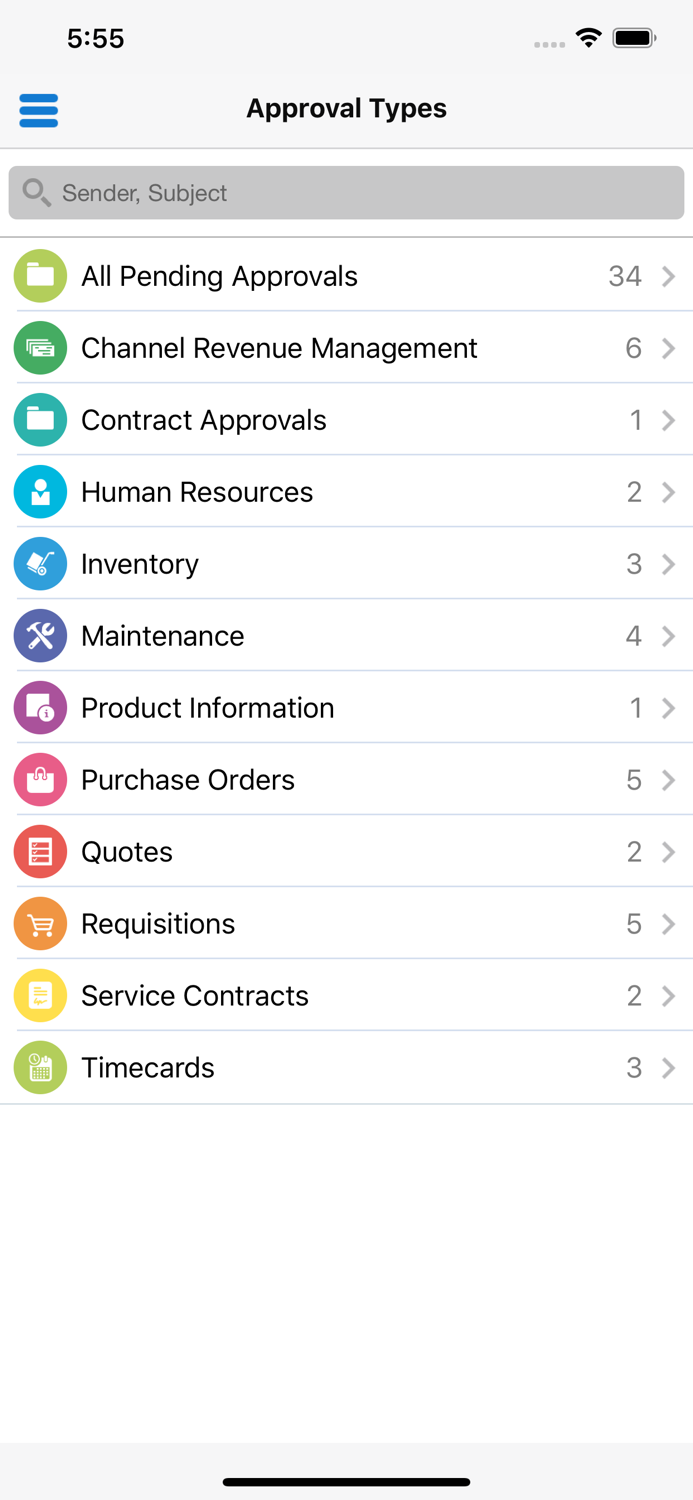Image resolution: width=693 pixels, height=1500 pixels.
Task: Expand the Inventory row chevron
Action: (668, 563)
